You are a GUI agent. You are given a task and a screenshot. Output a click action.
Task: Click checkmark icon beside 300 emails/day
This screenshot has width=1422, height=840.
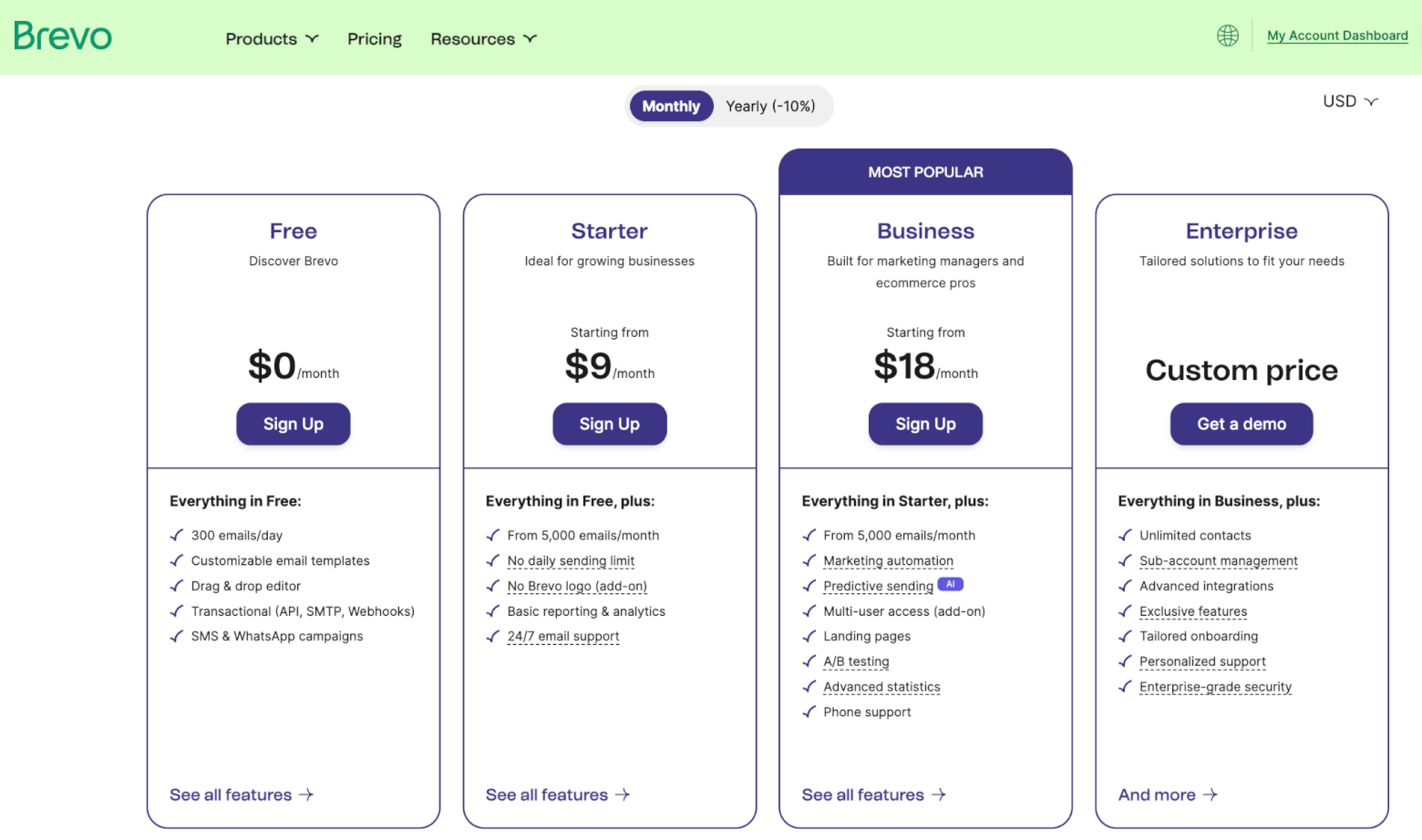tap(177, 536)
